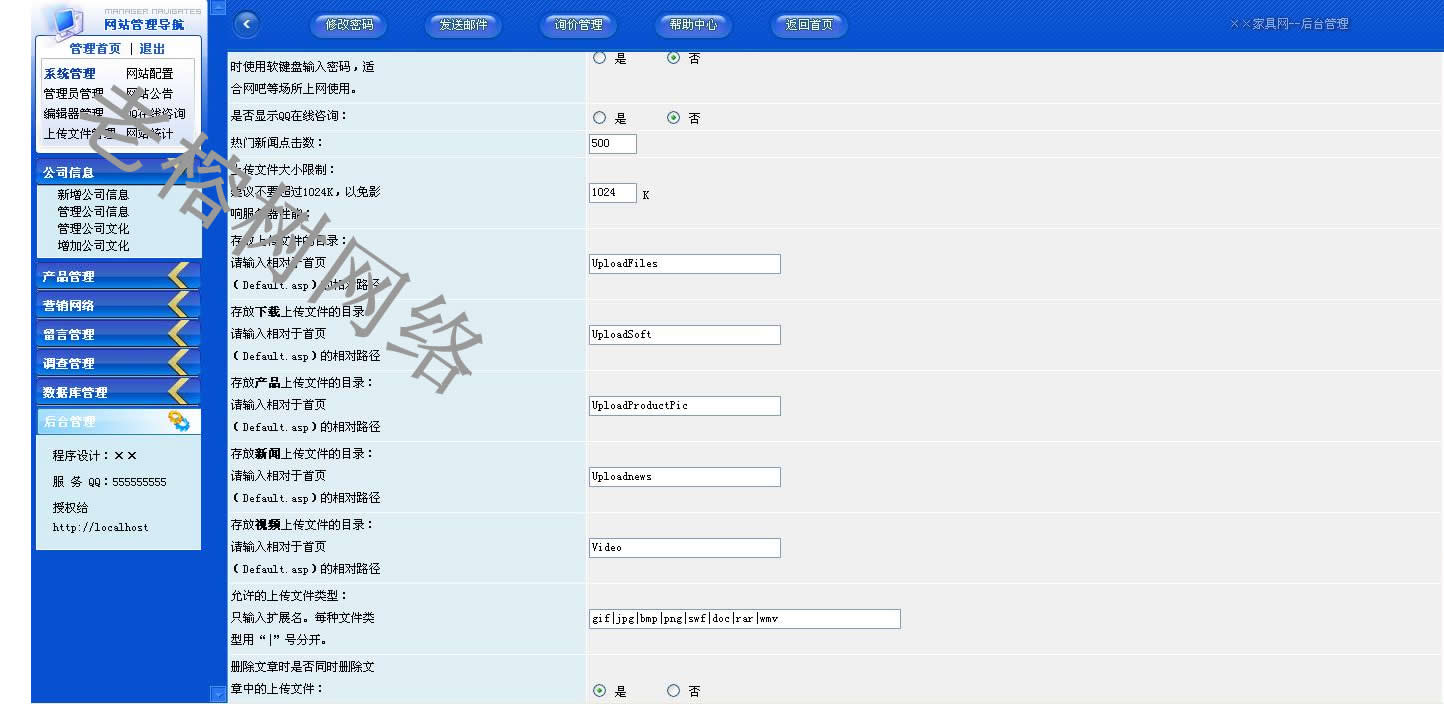Screen dimensions: 1444x704
Task: Open 管理公司信息 sidebar item
Action: coord(93,212)
